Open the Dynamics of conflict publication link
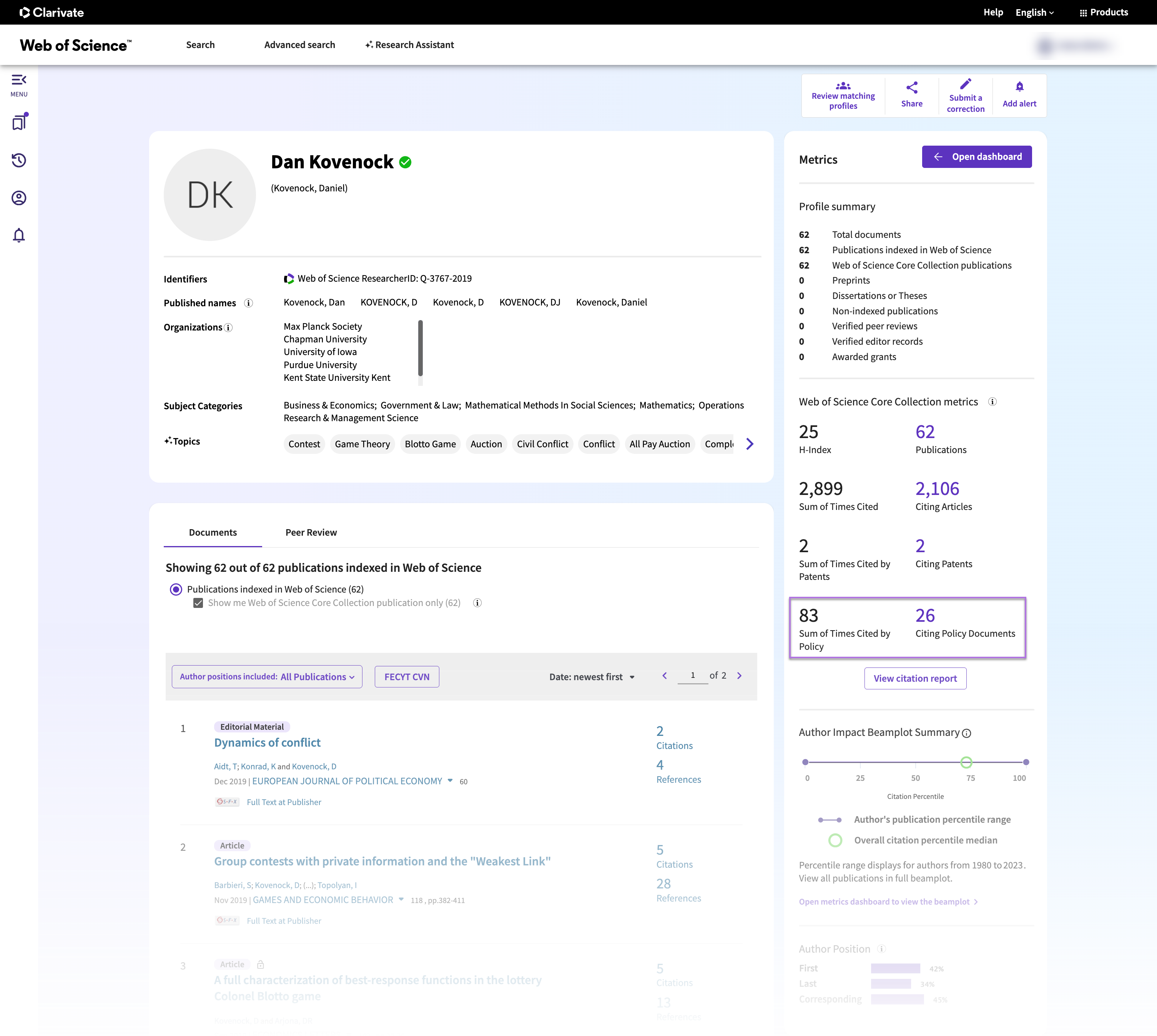 267,743
